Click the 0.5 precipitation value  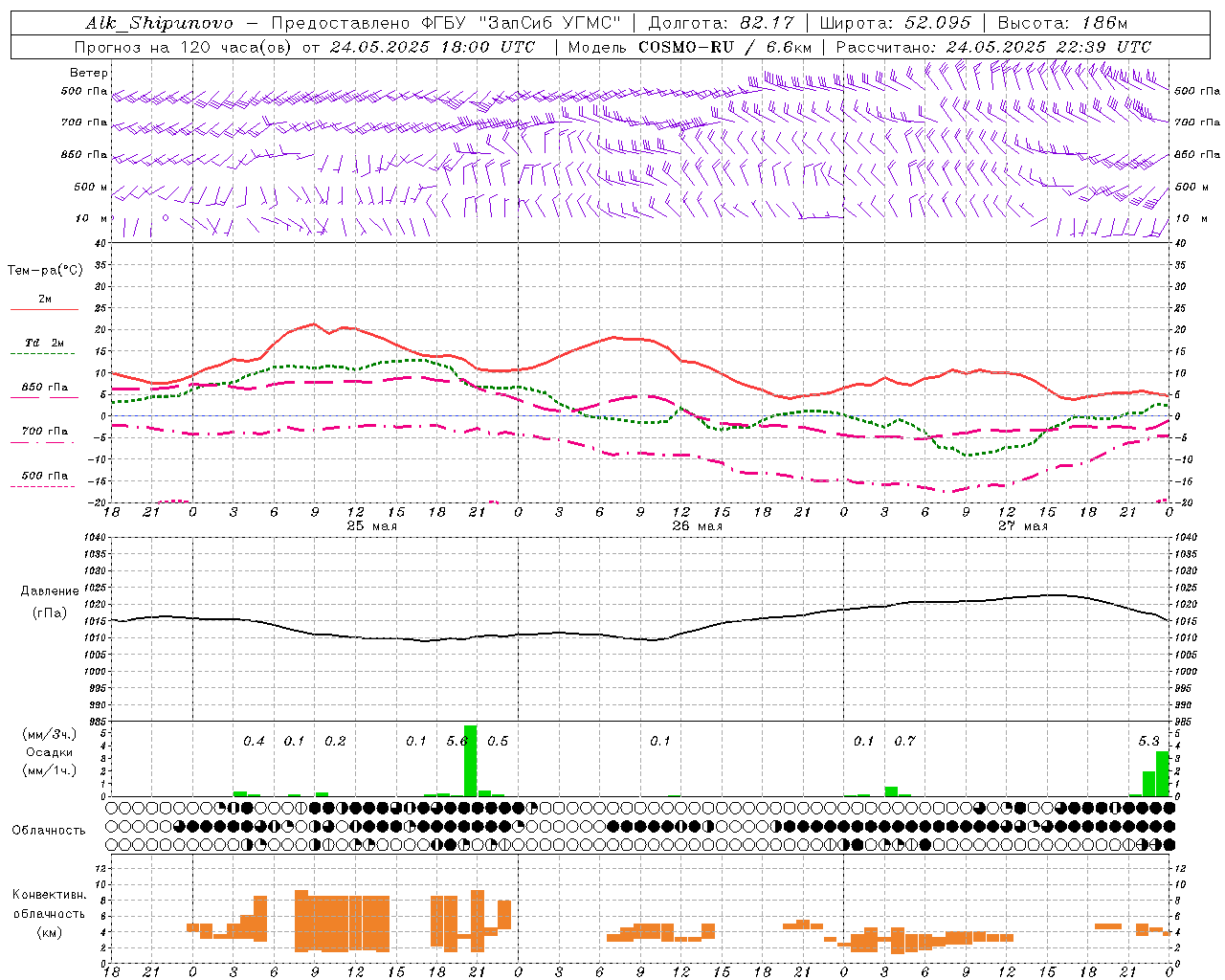pos(498,741)
